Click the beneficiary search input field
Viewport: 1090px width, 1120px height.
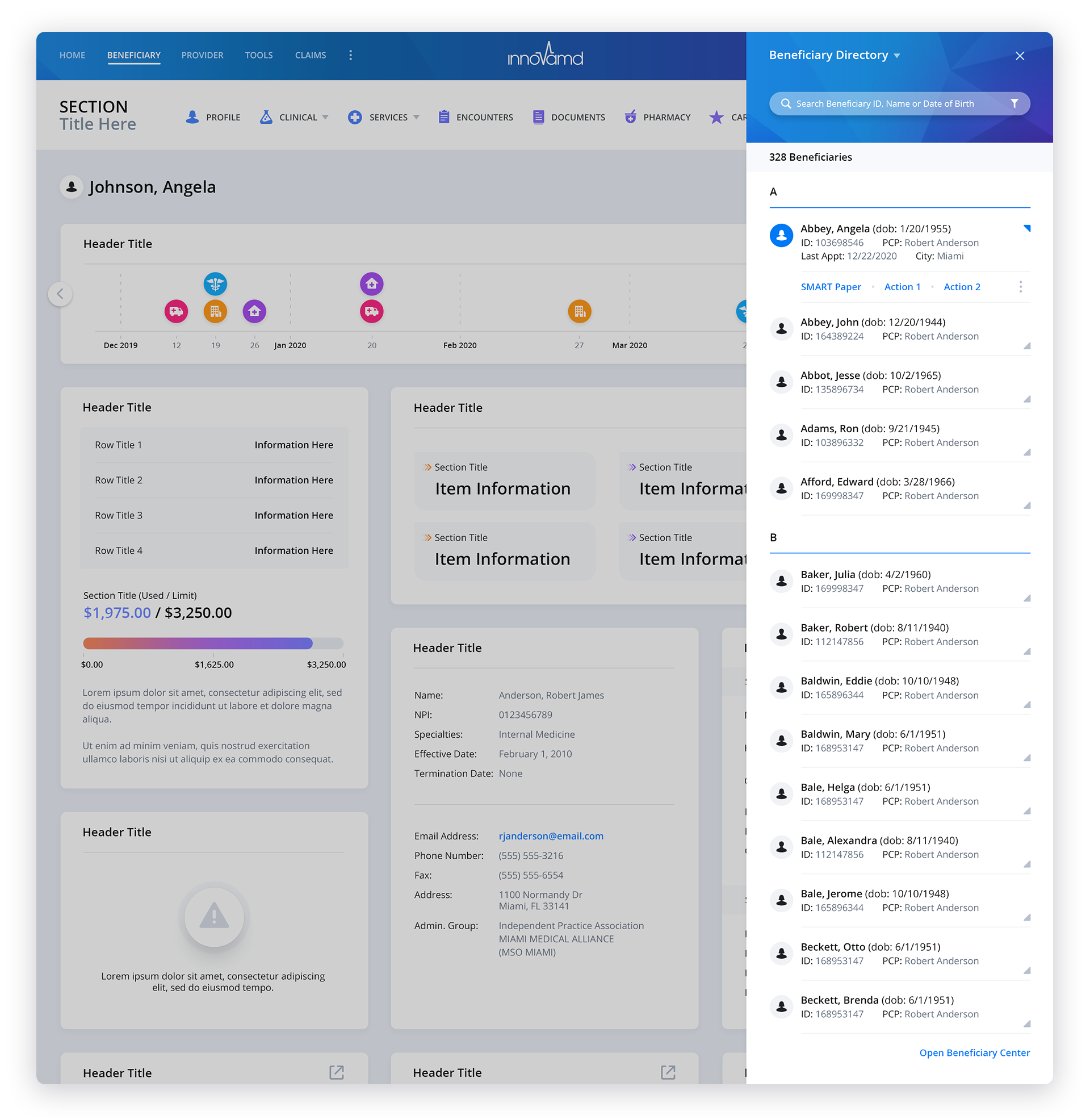click(x=884, y=103)
